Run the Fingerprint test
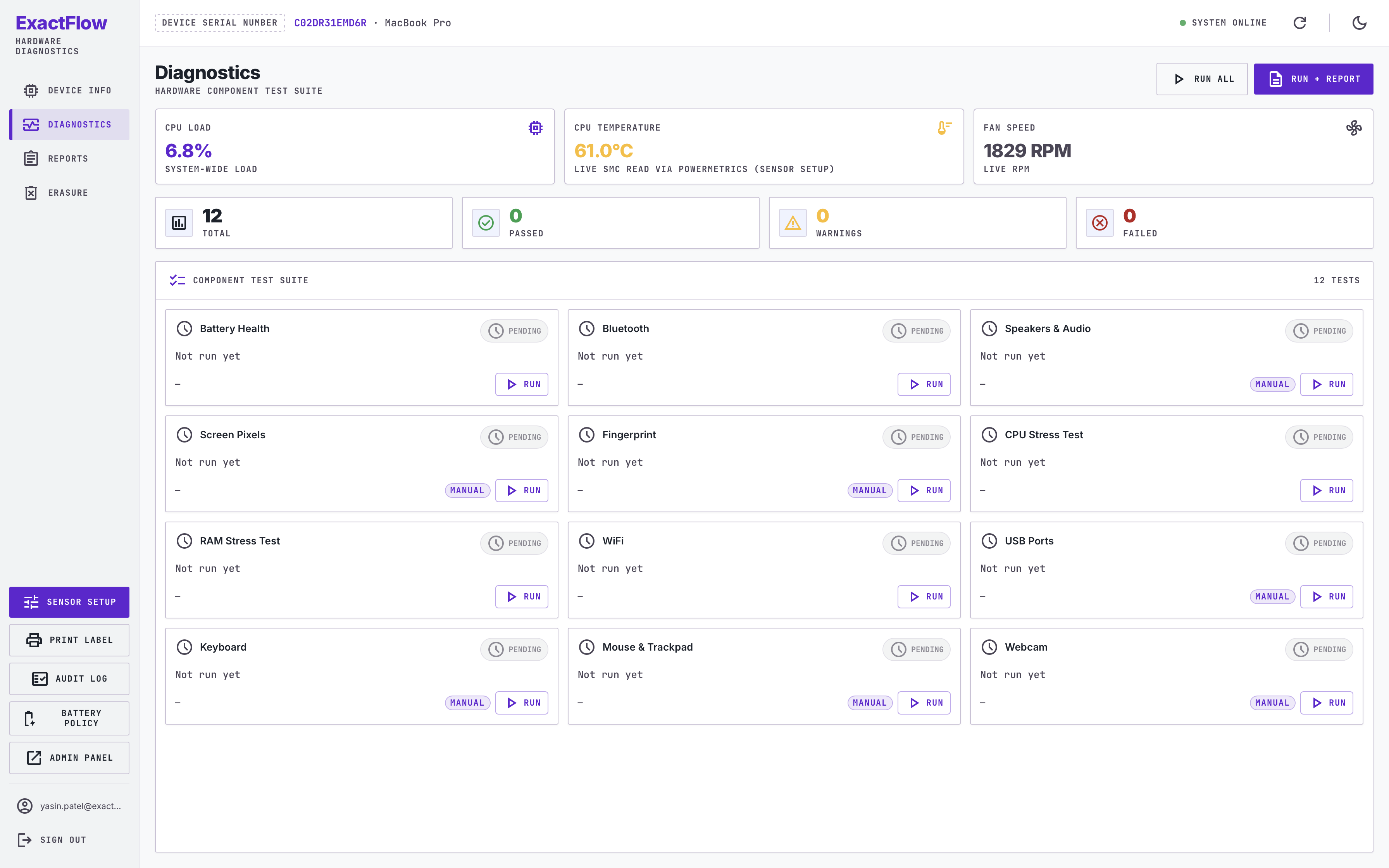Screen dimensions: 1389x868 [924, 490]
